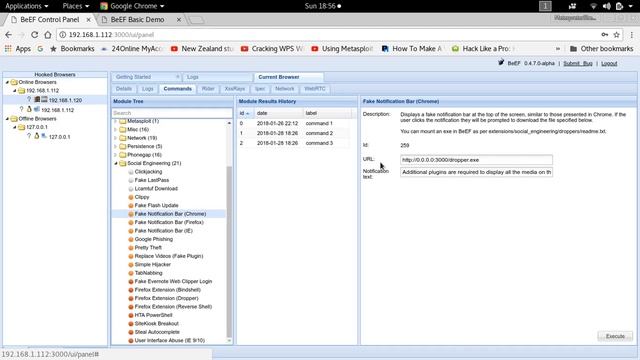The height and width of the screenshot is (360, 640).
Task: Select command 3 in results history
Action: (293, 143)
